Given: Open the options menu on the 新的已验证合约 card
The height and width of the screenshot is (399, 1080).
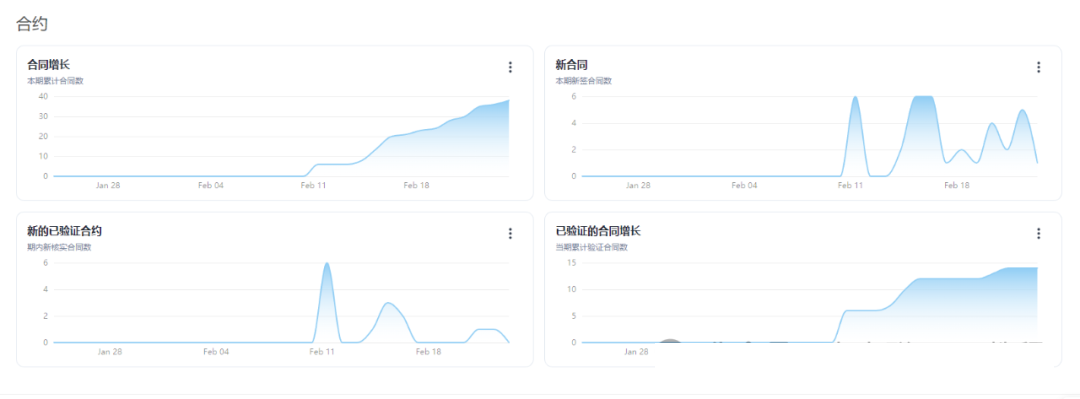Looking at the screenshot, I should pyautogui.click(x=510, y=234).
